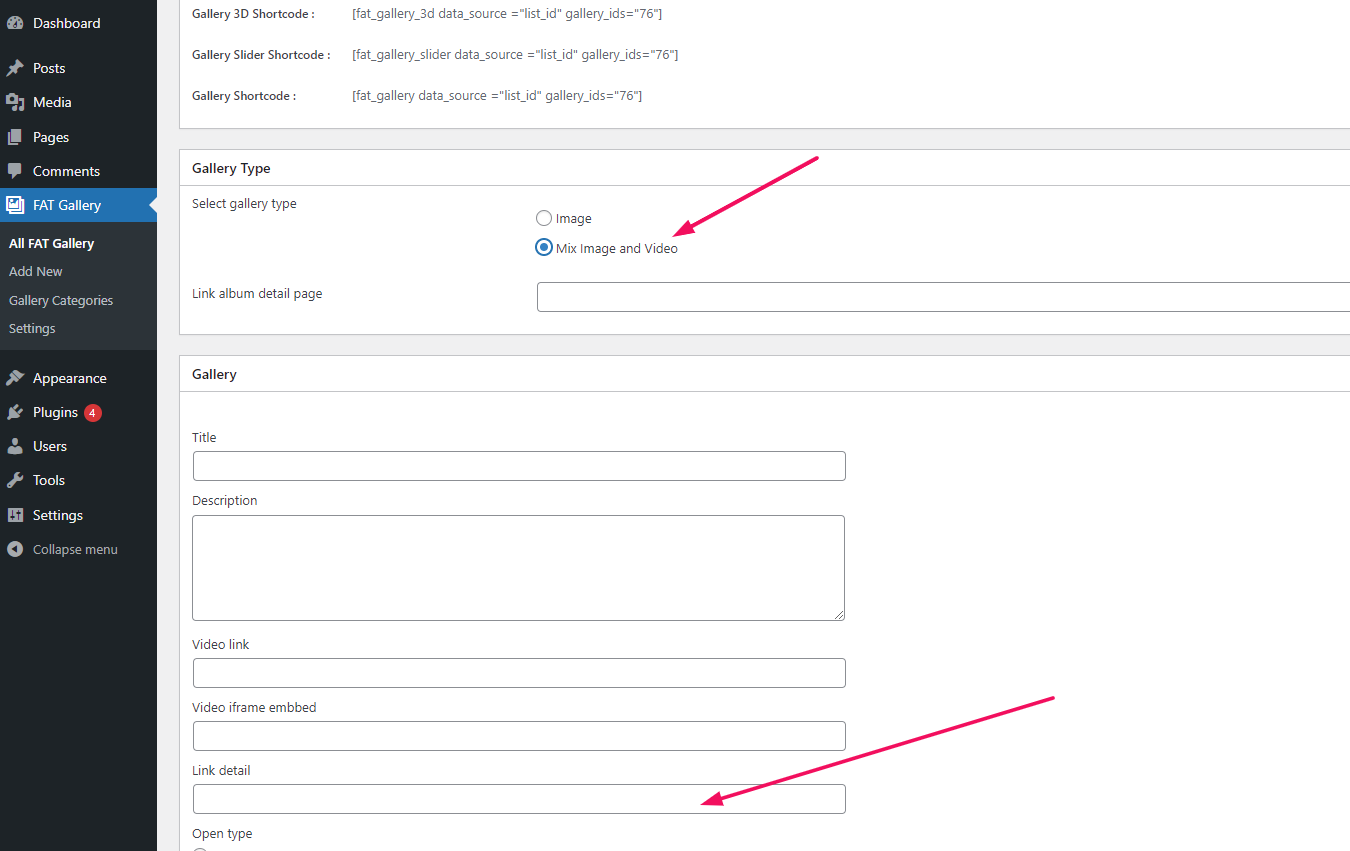
Task: Click the Appearance paintbrush icon
Action: point(15,378)
